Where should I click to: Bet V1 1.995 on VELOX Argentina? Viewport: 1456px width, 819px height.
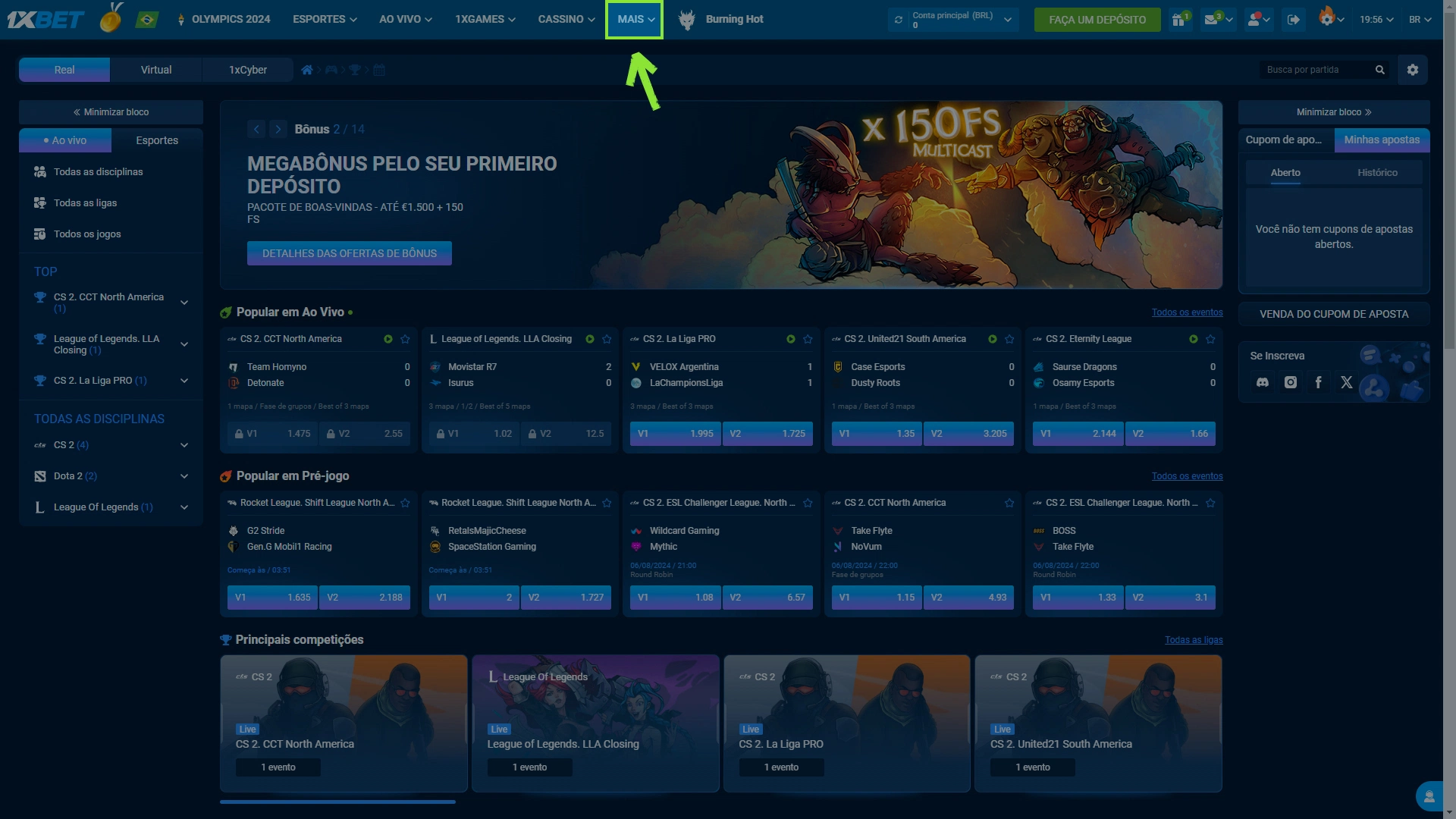pos(675,434)
